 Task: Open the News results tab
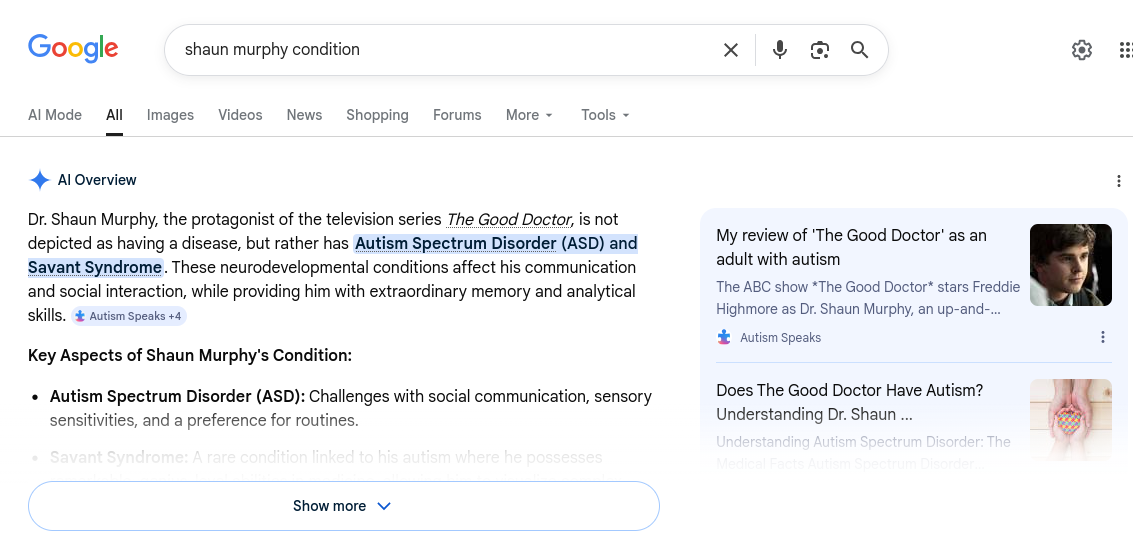pyautogui.click(x=304, y=115)
